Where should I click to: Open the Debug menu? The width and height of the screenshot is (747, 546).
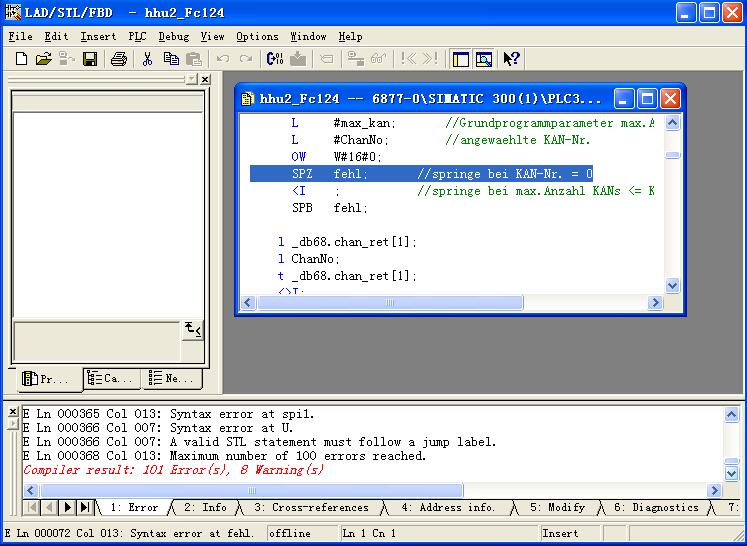coord(173,36)
